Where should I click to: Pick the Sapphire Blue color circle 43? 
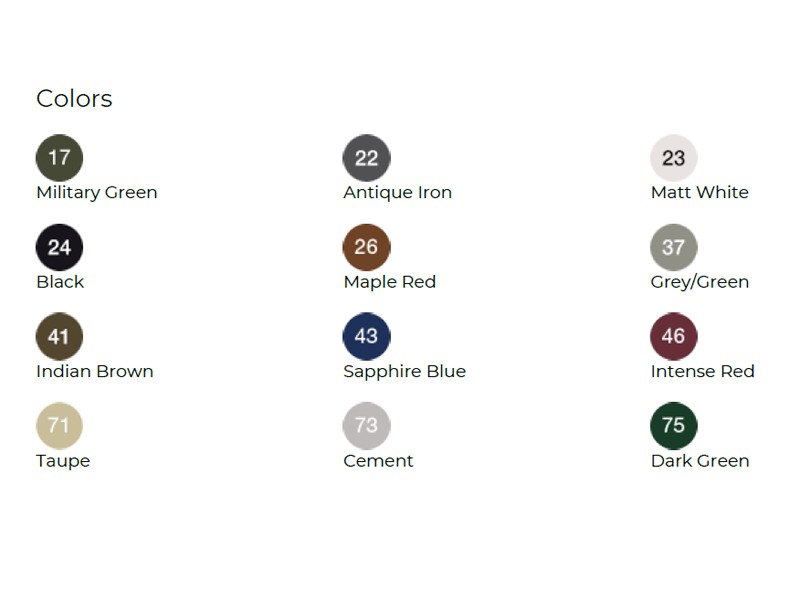pos(366,336)
